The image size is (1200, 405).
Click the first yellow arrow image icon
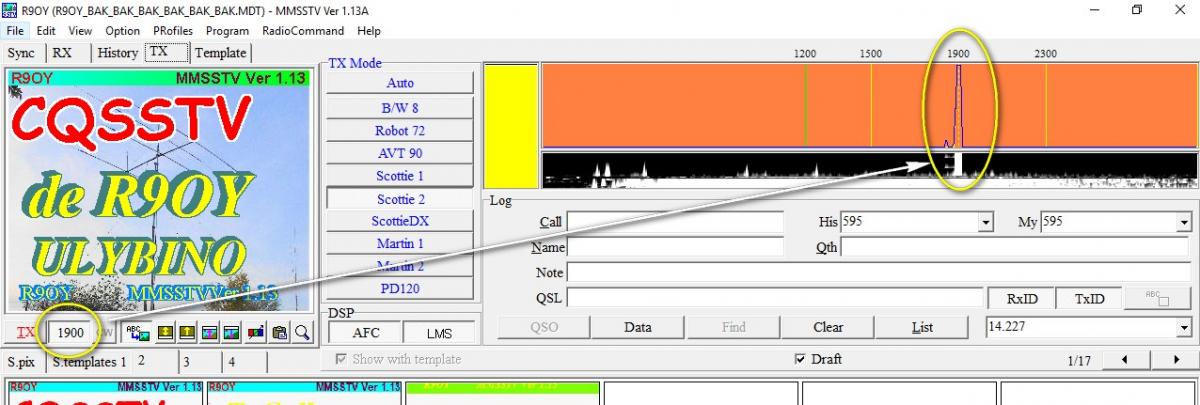click(x=166, y=332)
